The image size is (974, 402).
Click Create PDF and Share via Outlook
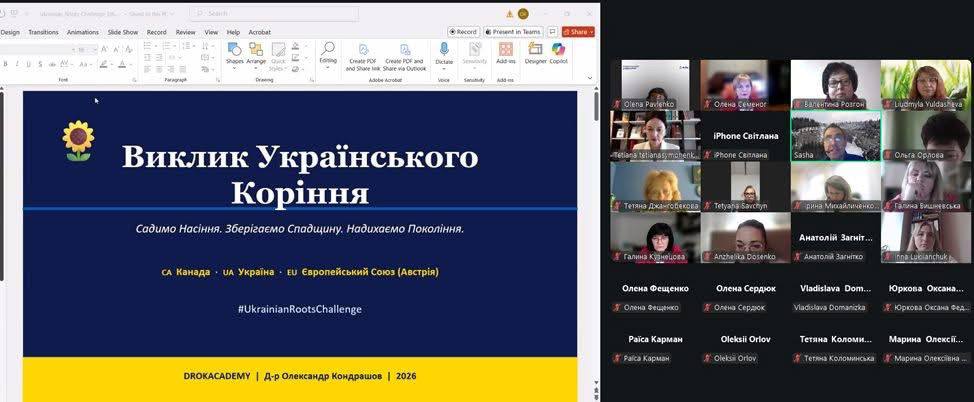click(404, 57)
